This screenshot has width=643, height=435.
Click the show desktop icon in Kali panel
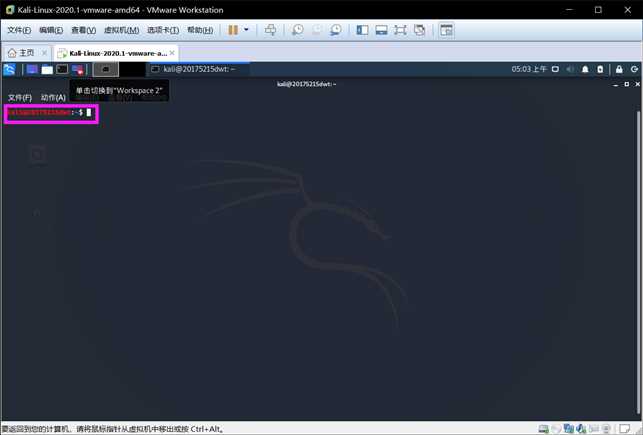(32, 69)
